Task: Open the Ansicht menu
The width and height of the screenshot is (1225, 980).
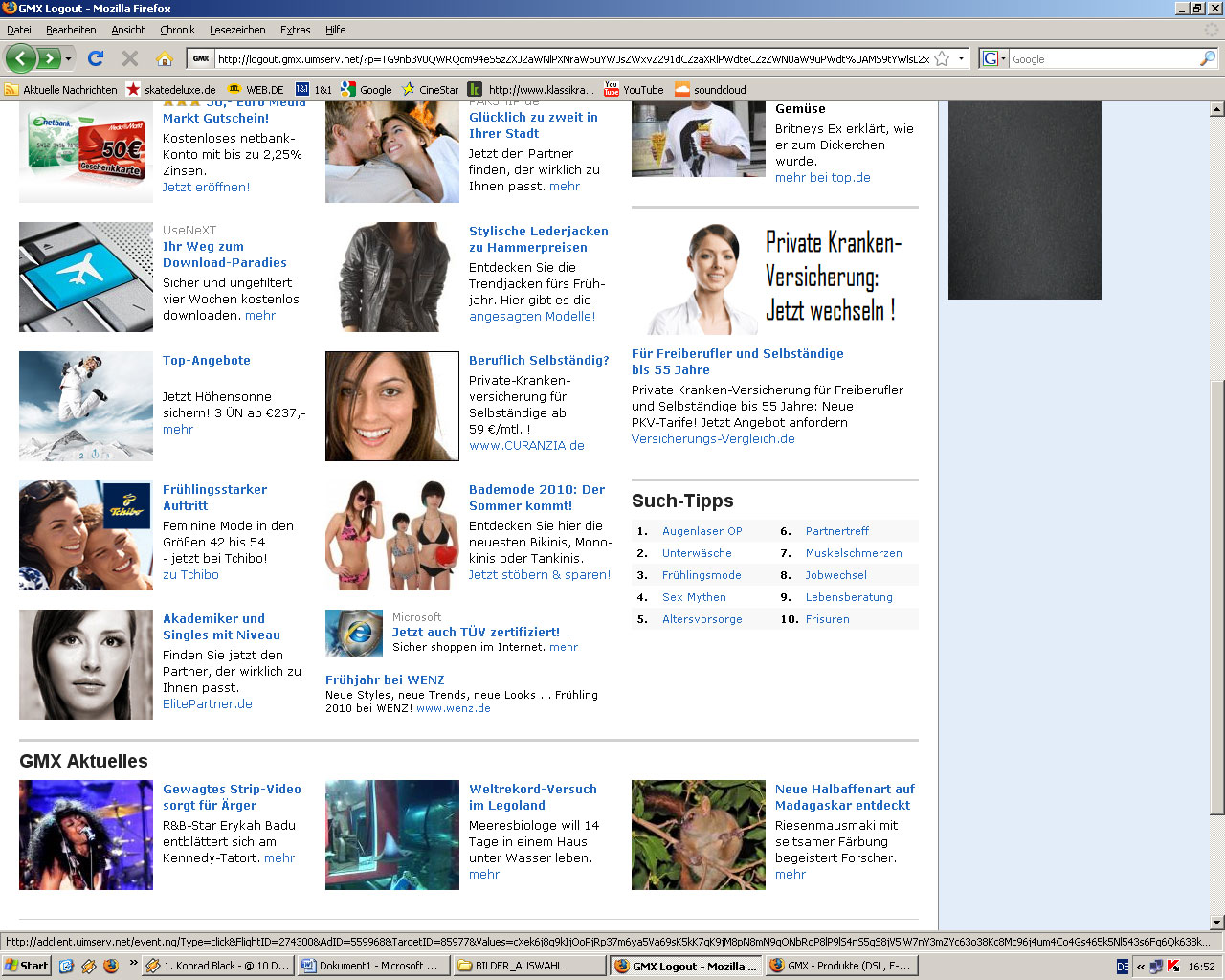Action: 128,30
